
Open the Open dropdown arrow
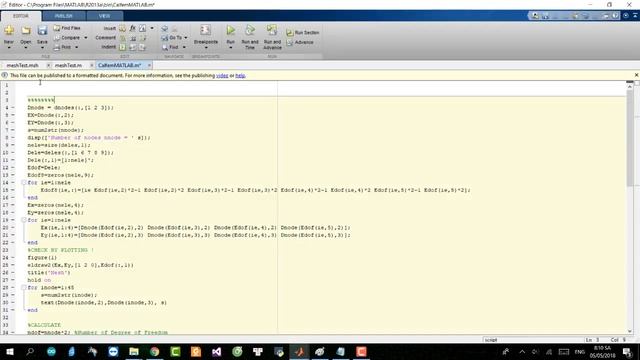tap(25, 48)
